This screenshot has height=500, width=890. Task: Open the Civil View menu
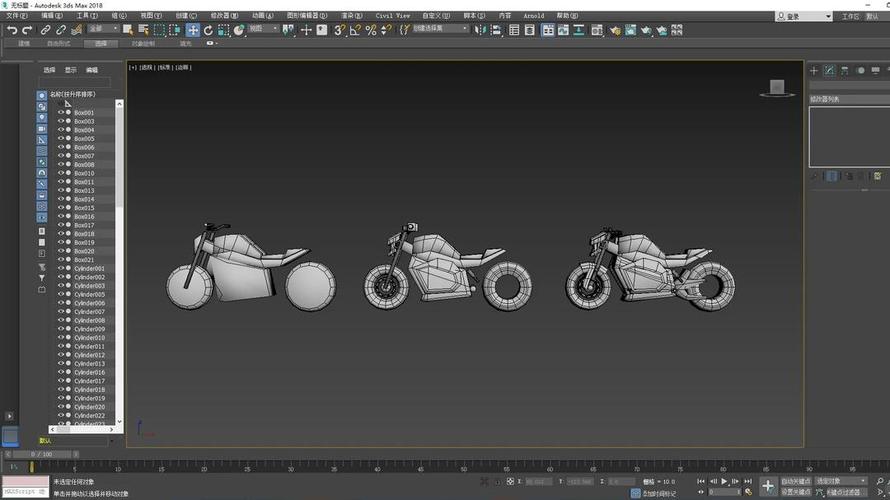click(393, 16)
